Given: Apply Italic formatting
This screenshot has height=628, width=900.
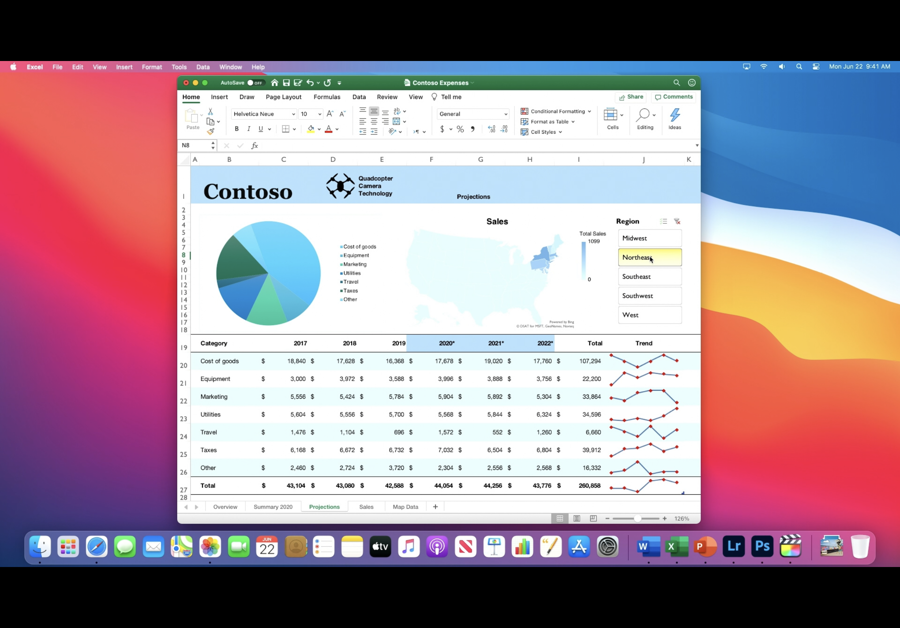Looking at the screenshot, I should pos(249,129).
